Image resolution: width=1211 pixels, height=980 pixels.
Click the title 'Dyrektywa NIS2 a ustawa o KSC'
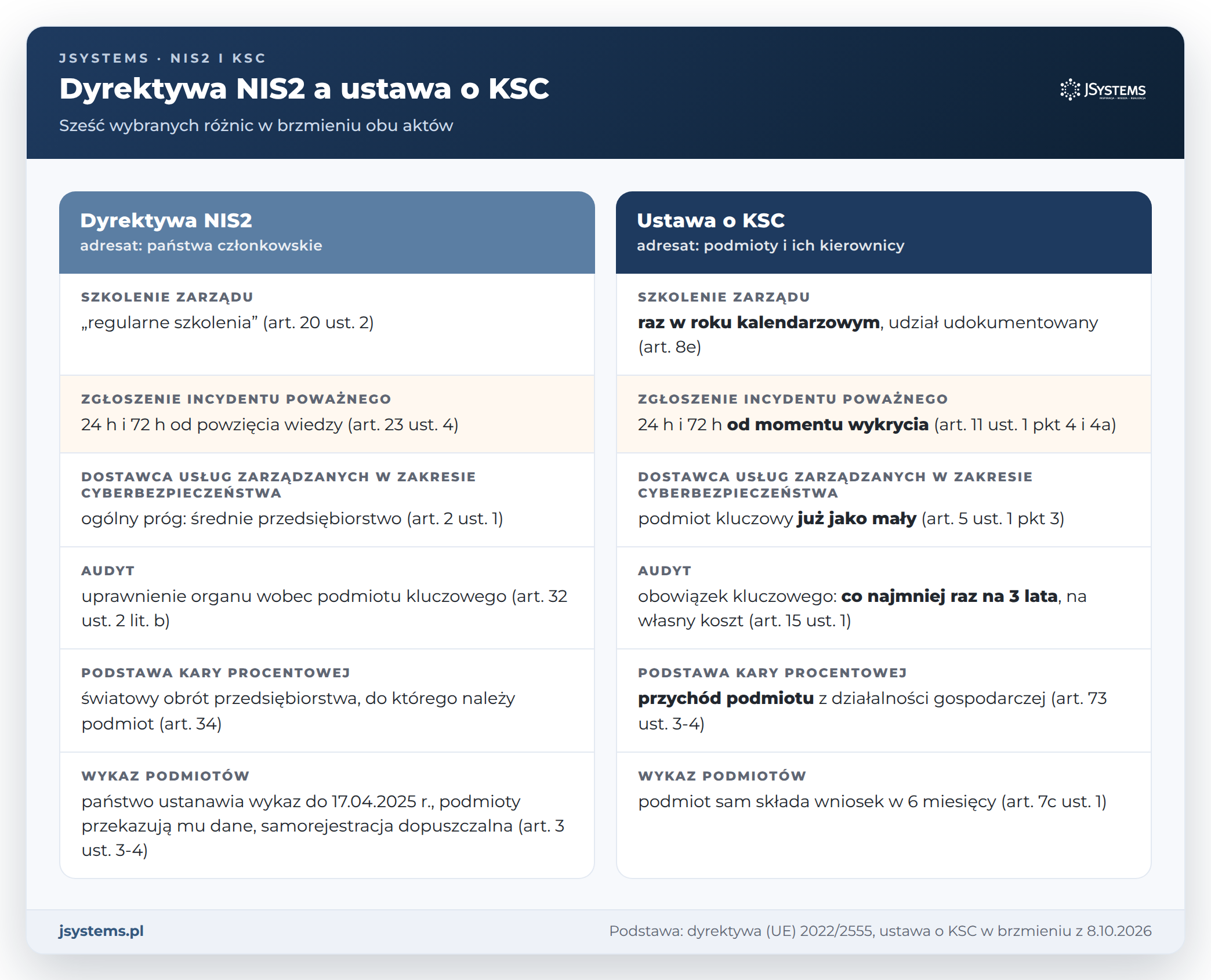click(x=304, y=89)
